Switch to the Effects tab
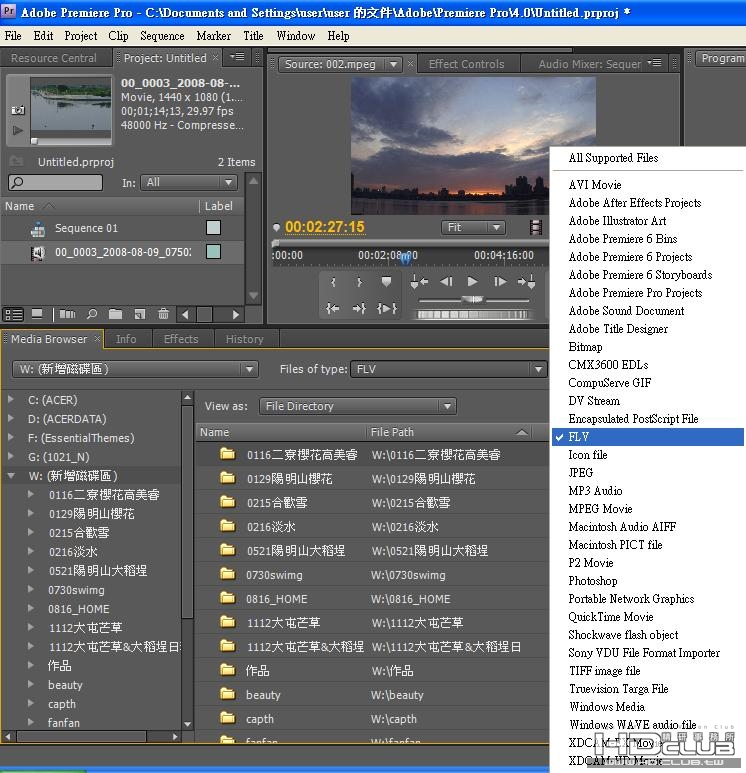 pyautogui.click(x=181, y=339)
